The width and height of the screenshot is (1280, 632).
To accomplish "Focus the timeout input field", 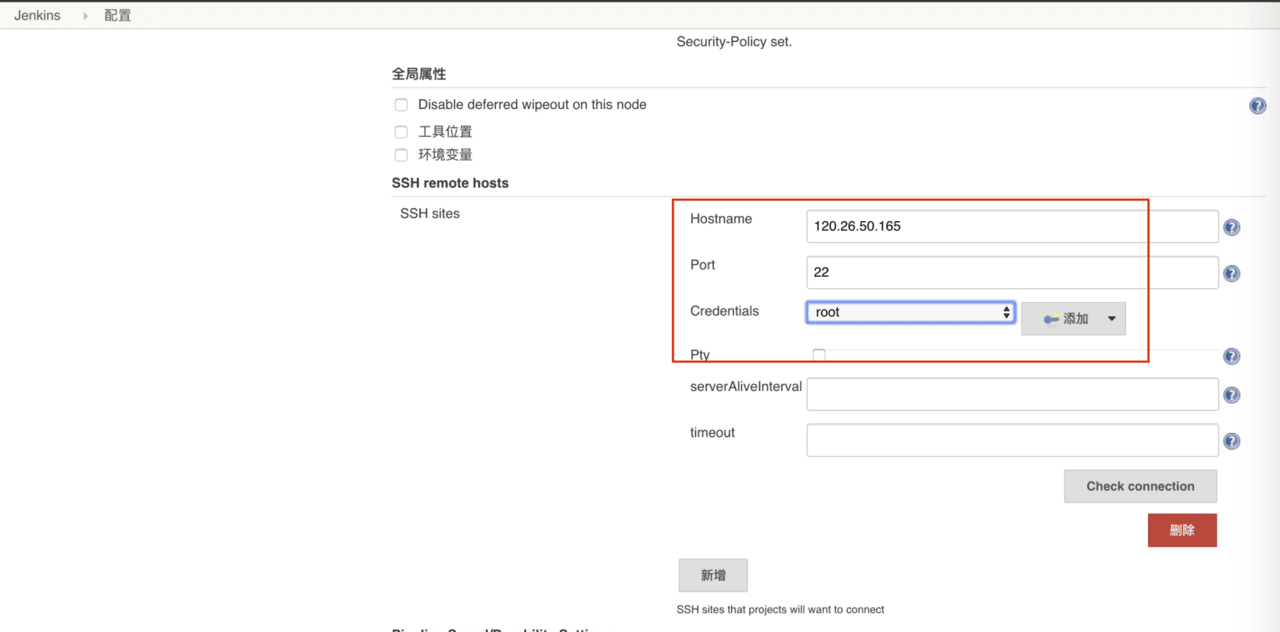I will pyautogui.click(x=1012, y=440).
